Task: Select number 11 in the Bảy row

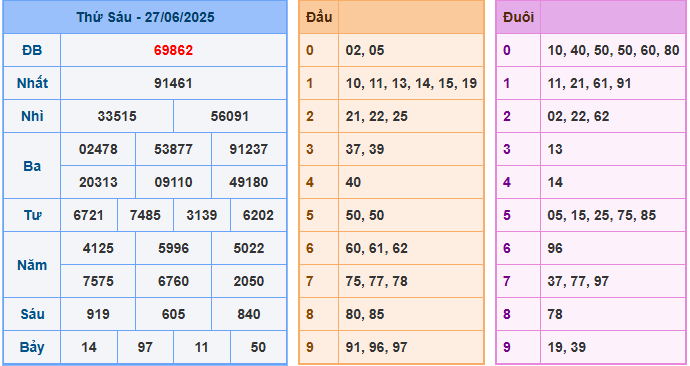Action: pyautogui.click(x=202, y=347)
